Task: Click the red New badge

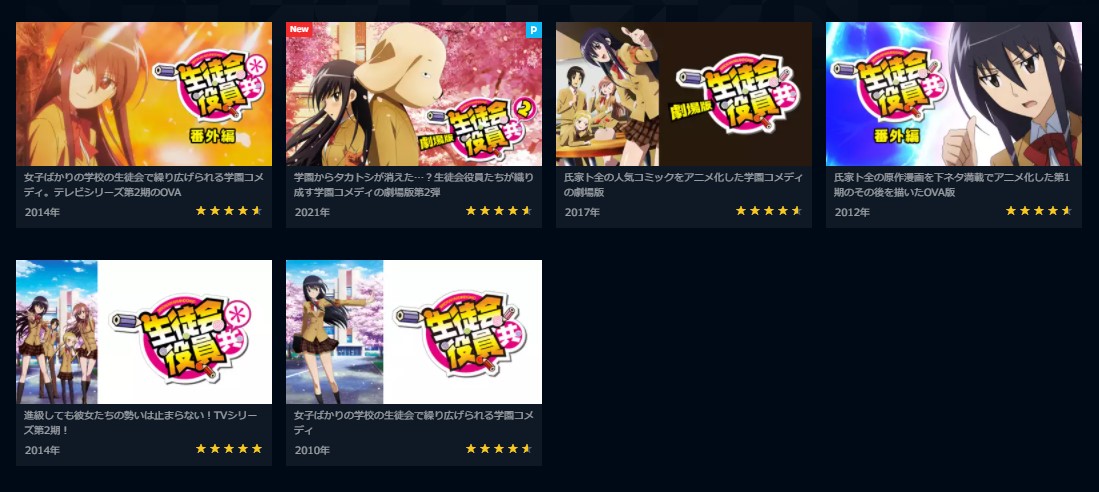Action: pos(299,29)
